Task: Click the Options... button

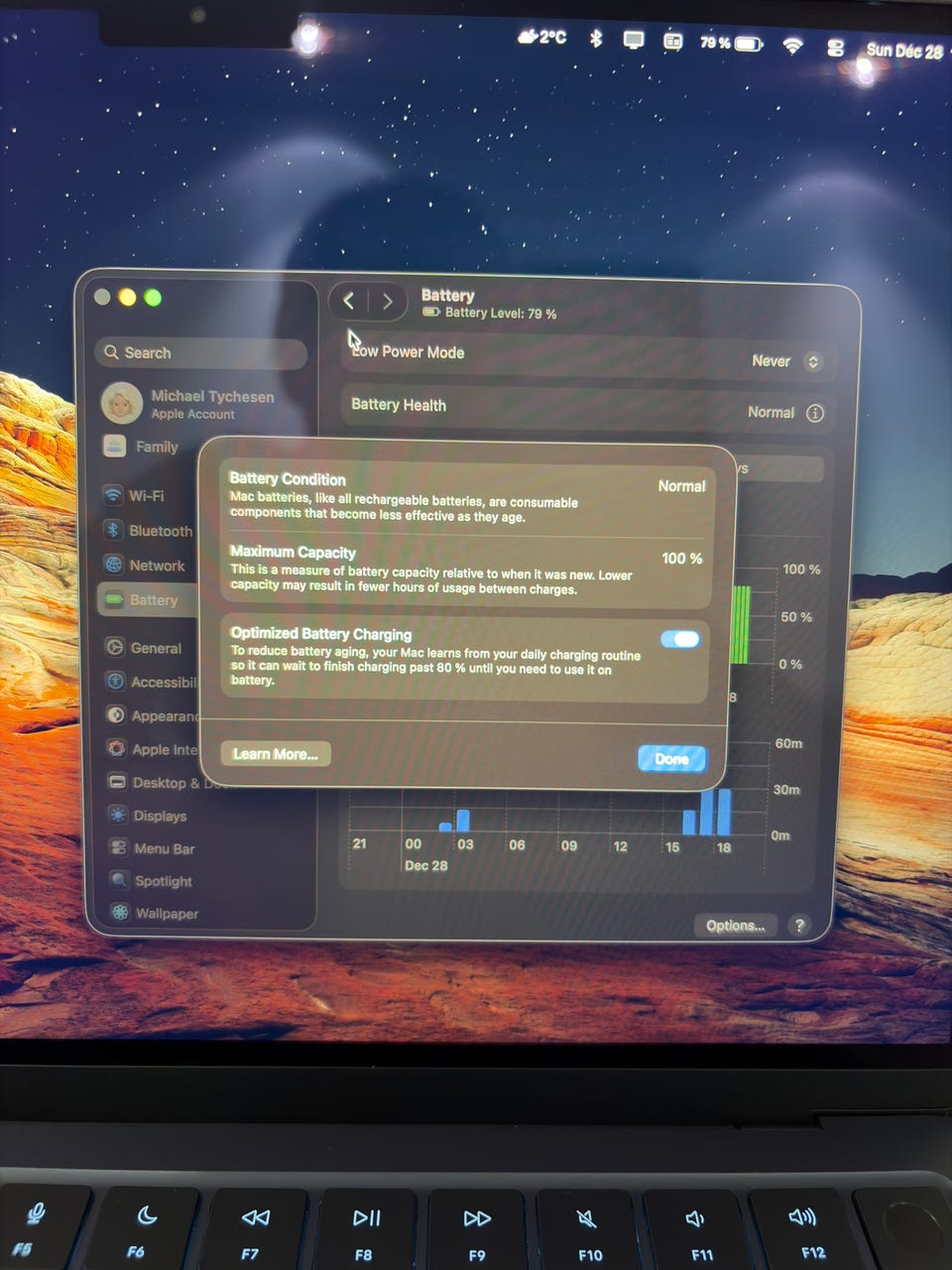Action: (x=735, y=926)
